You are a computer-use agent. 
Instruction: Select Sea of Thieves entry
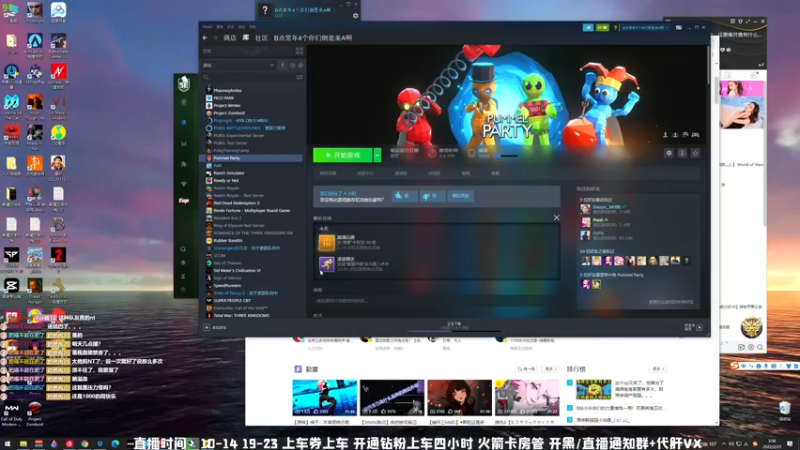227,263
